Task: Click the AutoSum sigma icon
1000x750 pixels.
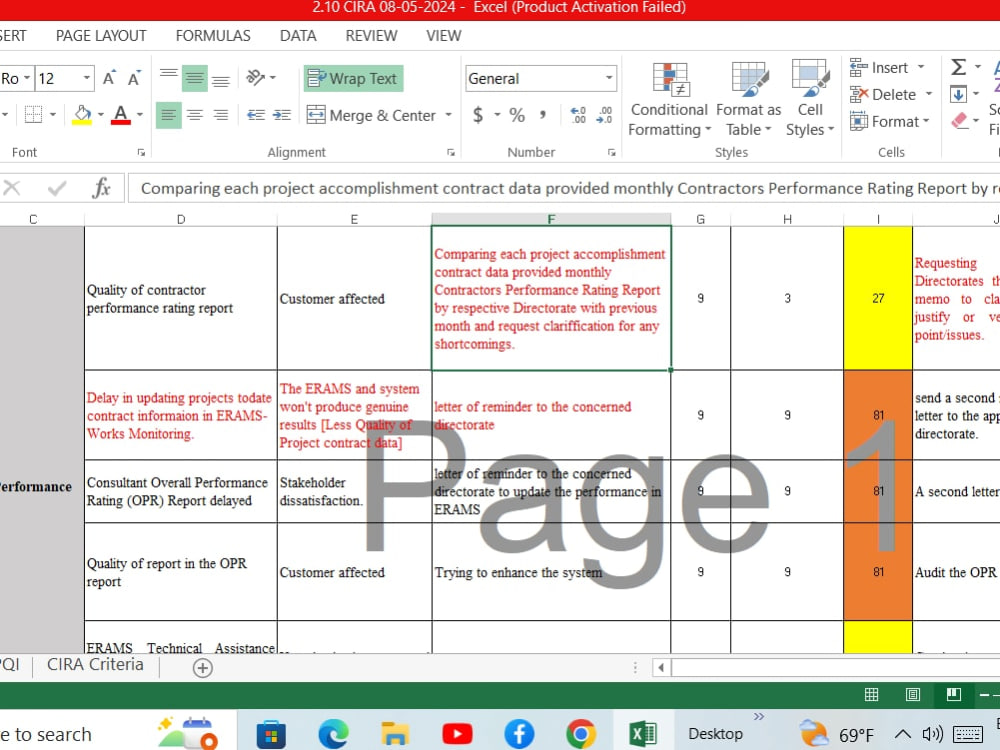Action: (x=958, y=67)
